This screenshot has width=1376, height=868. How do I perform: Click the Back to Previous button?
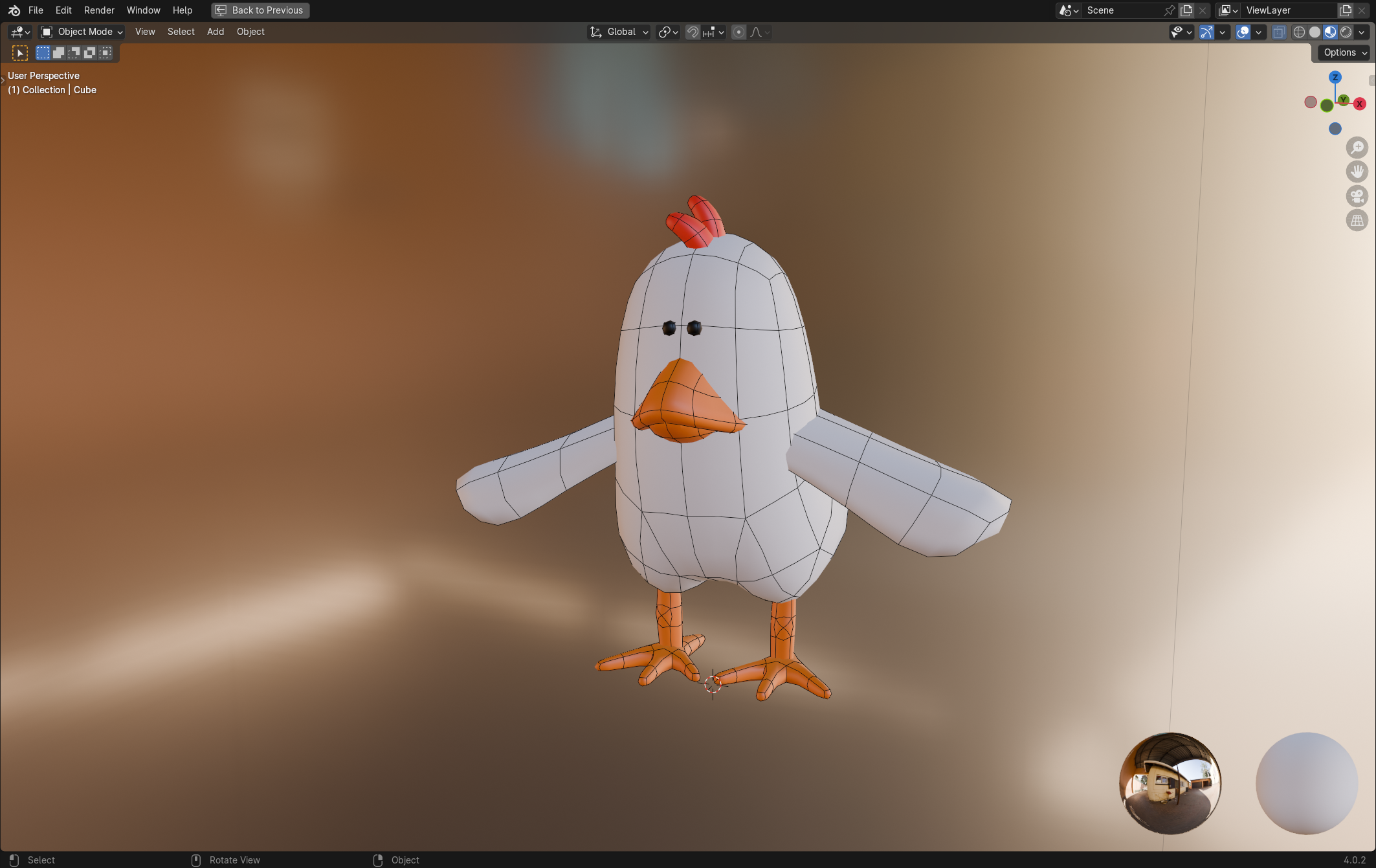point(260,10)
